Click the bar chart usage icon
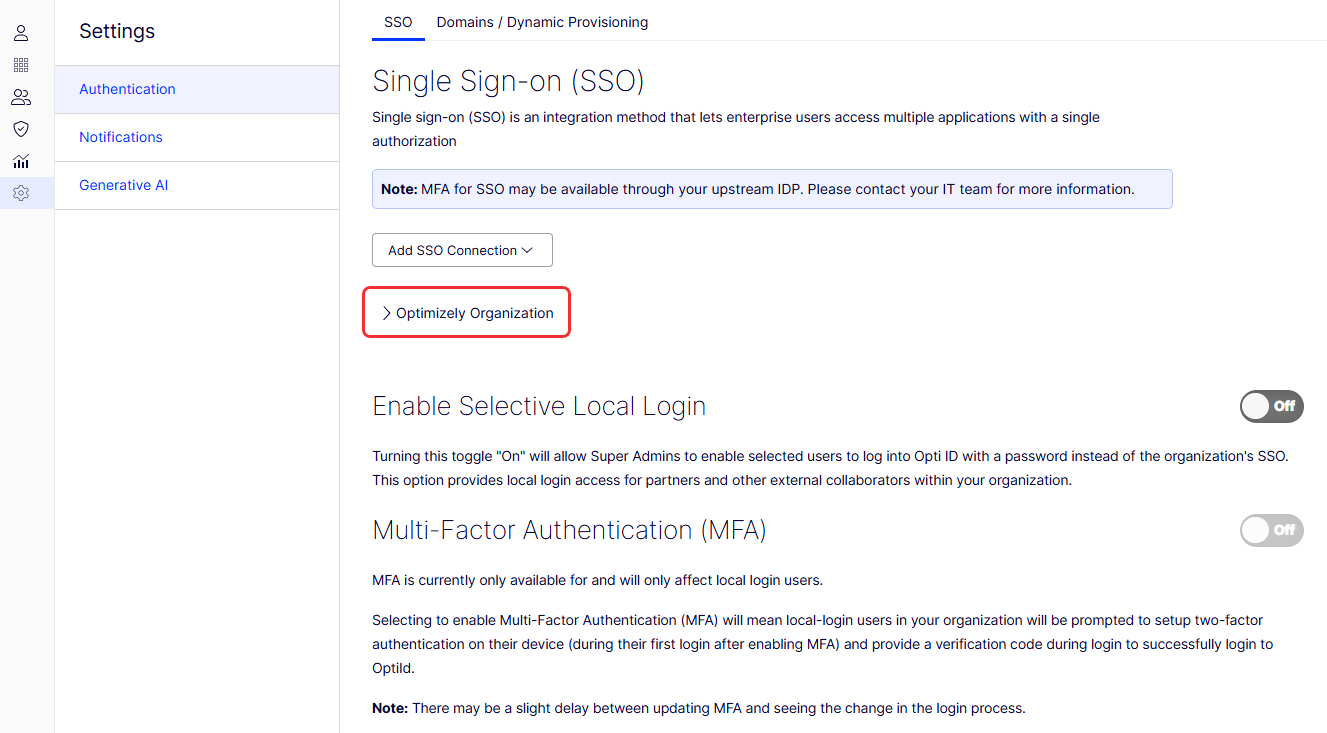The height and width of the screenshot is (733, 1327). pos(21,161)
